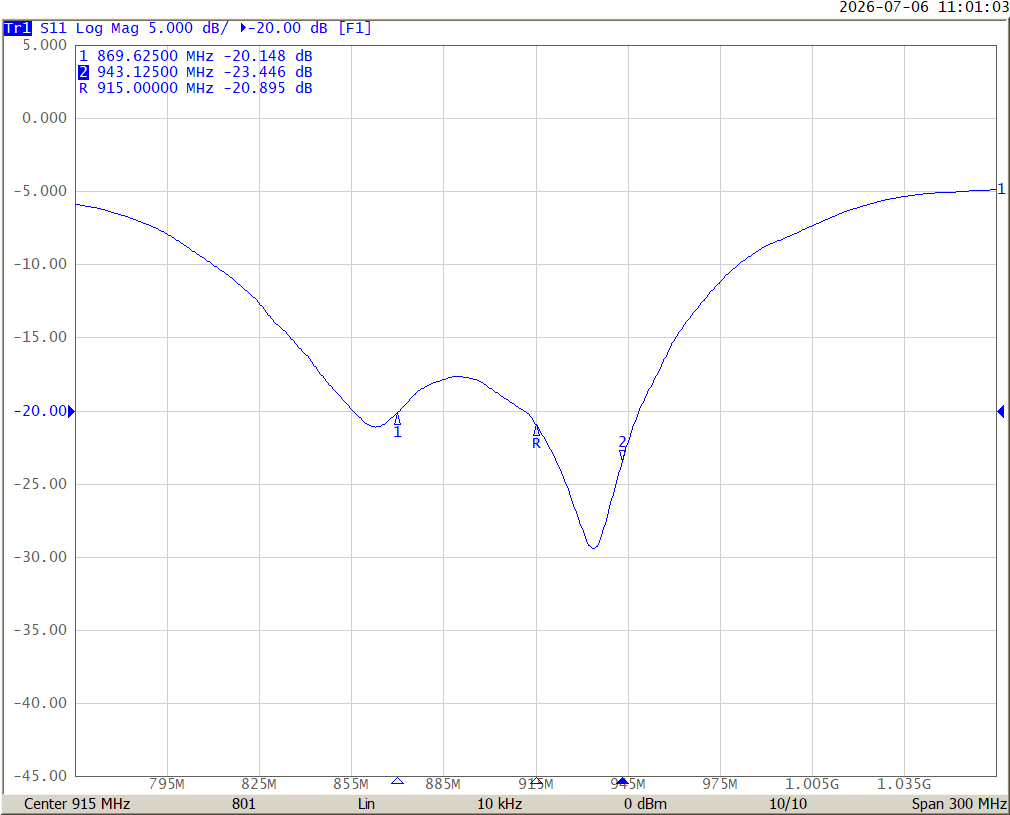Click right reference level arrow indicator
This screenshot has width=1010, height=815.
click(1000, 411)
